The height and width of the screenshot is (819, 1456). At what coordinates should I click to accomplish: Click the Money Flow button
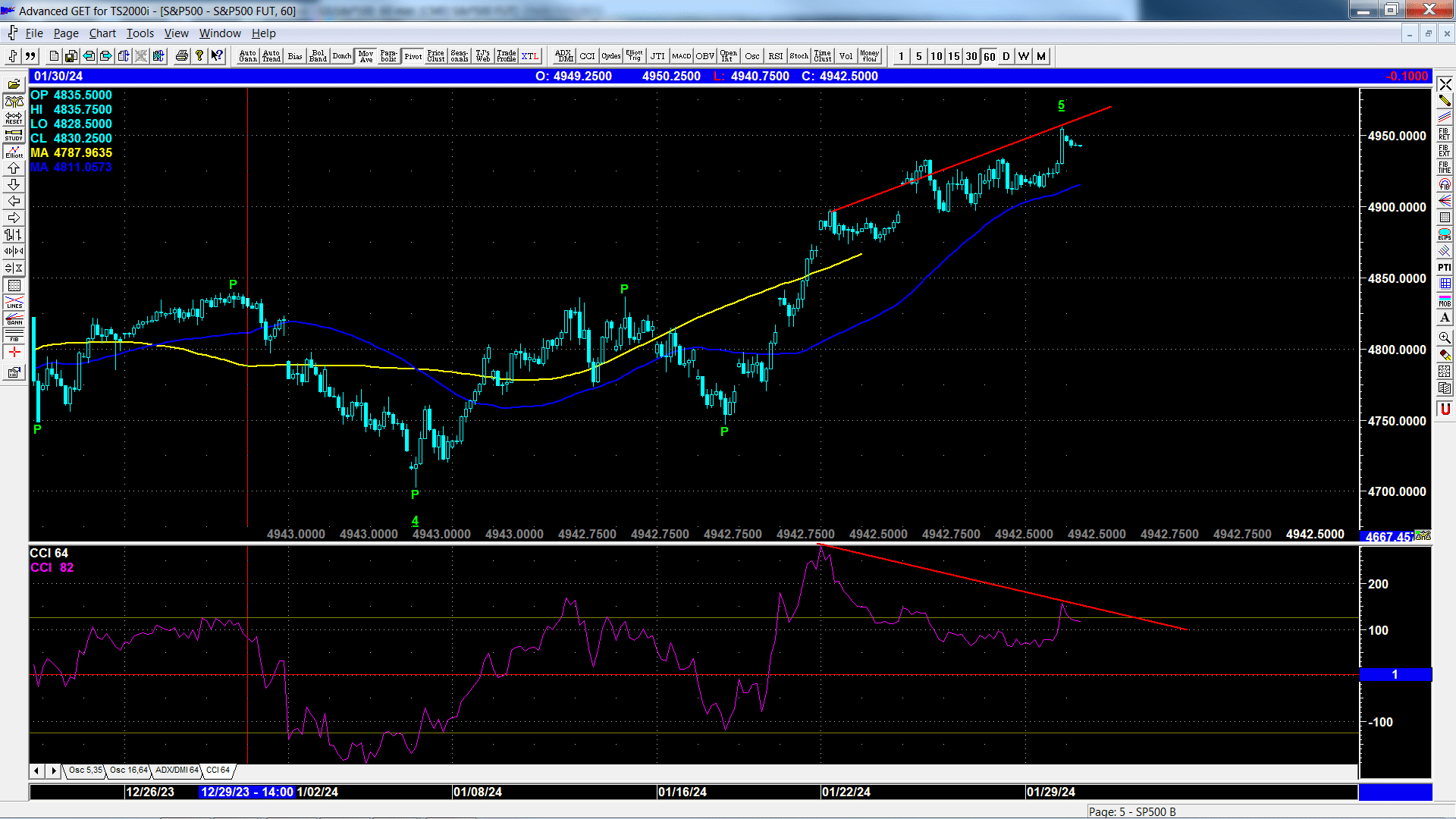(870, 56)
